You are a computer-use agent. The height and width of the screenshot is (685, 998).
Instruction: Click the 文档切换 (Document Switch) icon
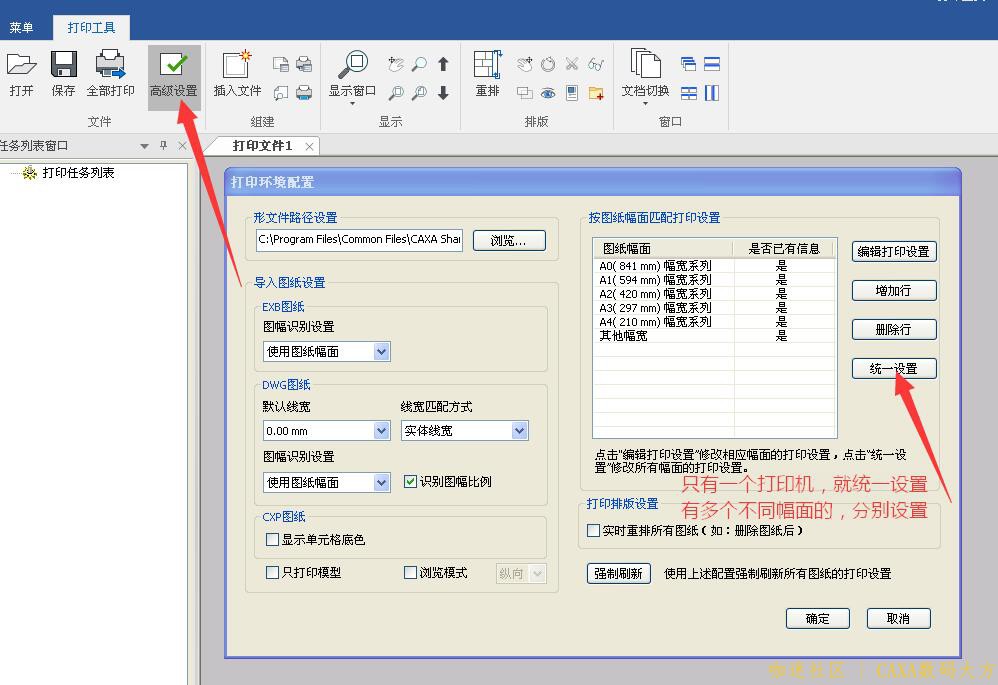tap(645, 66)
